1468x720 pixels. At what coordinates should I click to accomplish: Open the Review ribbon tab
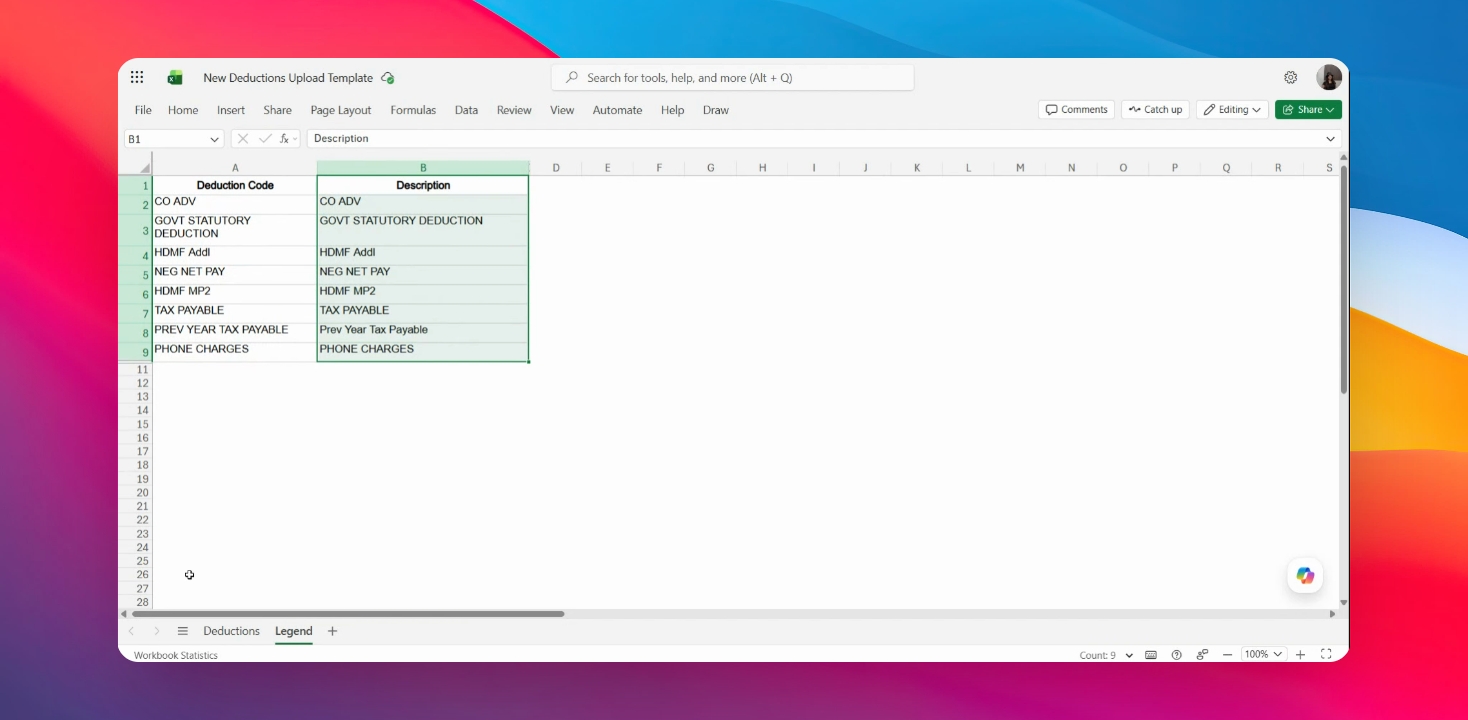(x=514, y=110)
